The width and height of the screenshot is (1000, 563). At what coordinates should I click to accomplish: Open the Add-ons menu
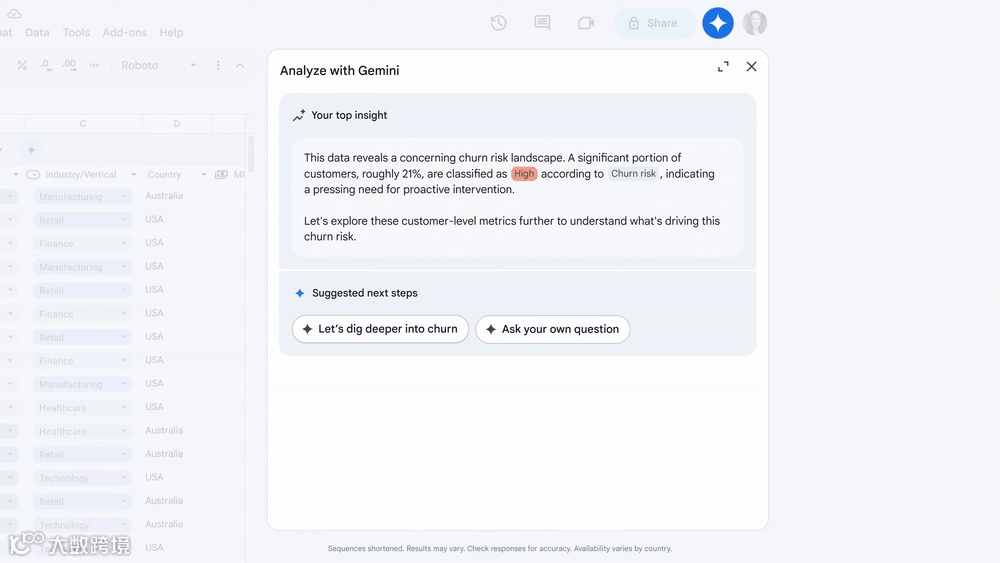pos(125,32)
